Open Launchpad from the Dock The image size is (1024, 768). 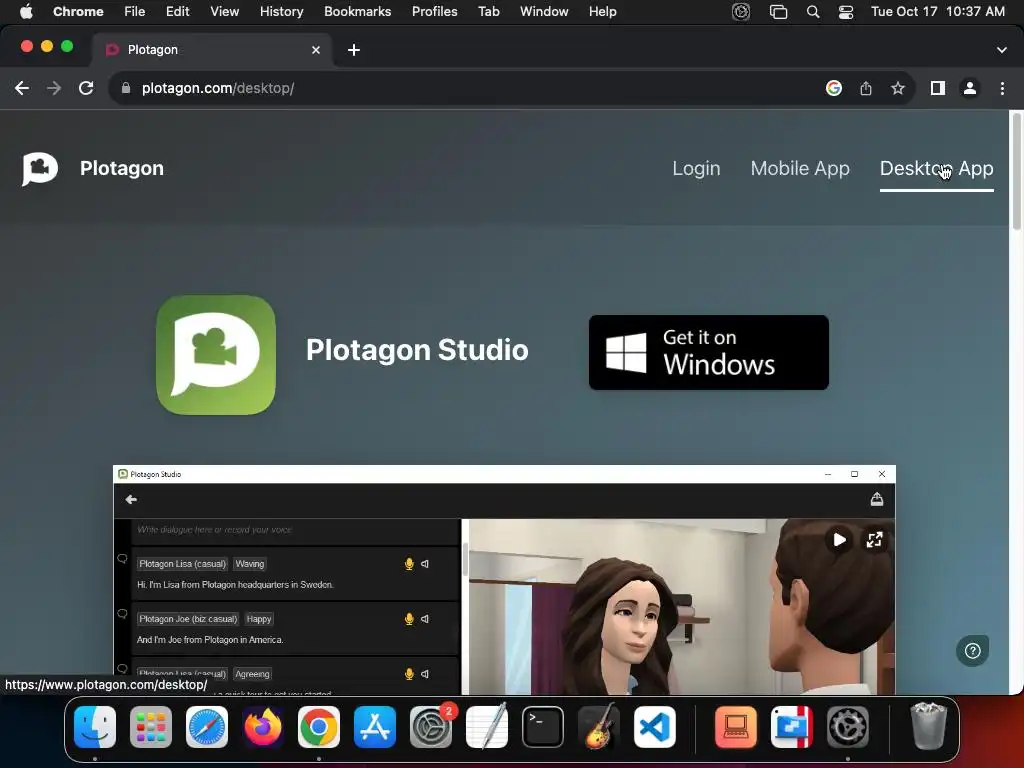point(151,727)
